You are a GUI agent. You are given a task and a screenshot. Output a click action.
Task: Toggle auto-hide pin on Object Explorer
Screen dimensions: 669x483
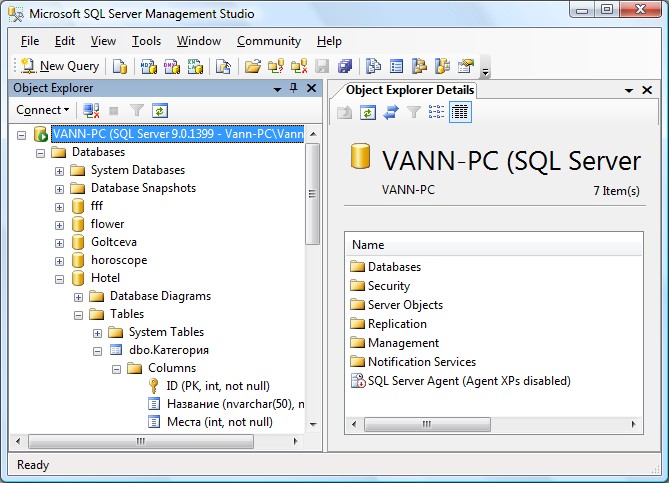(294, 88)
